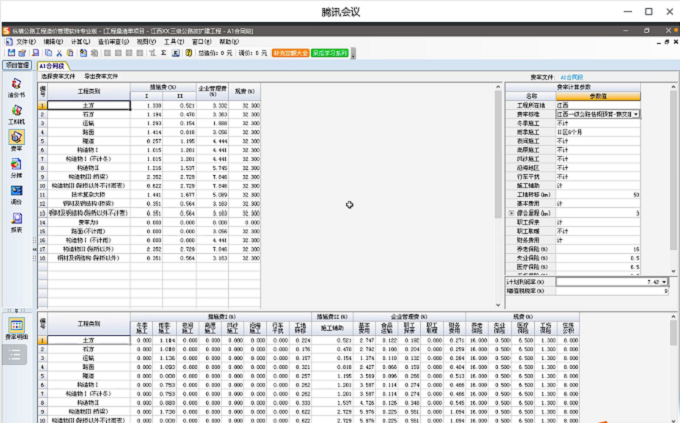Open the toolbar overflow arrow after green button
This screenshot has width=680, height=423.
tap(353, 53)
